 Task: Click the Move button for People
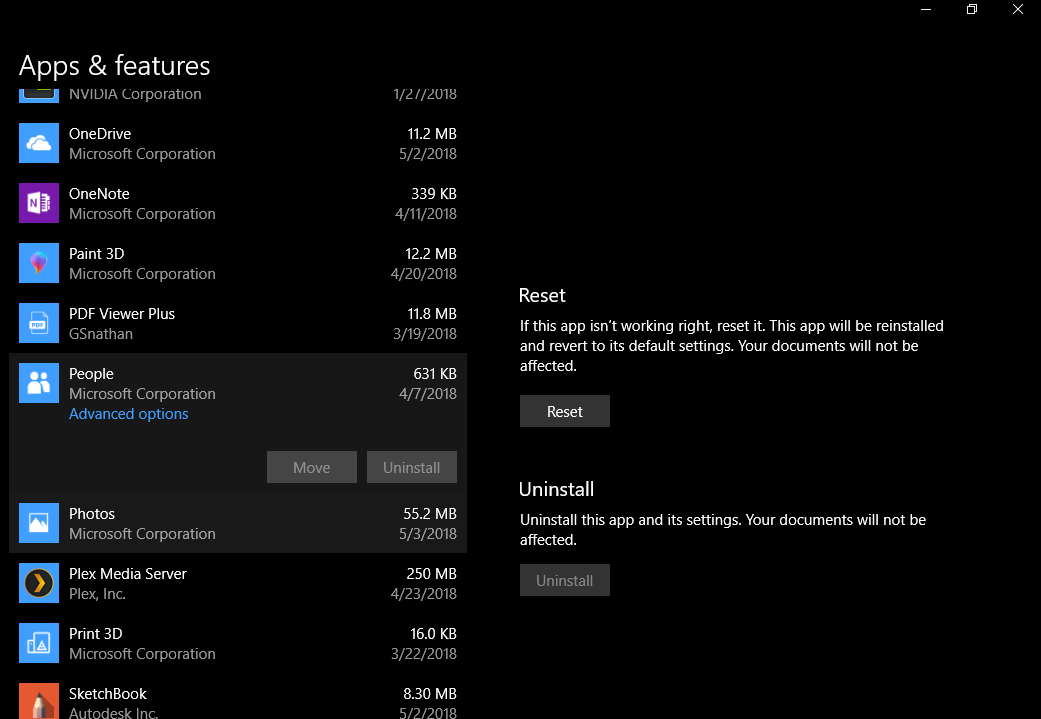coord(311,467)
